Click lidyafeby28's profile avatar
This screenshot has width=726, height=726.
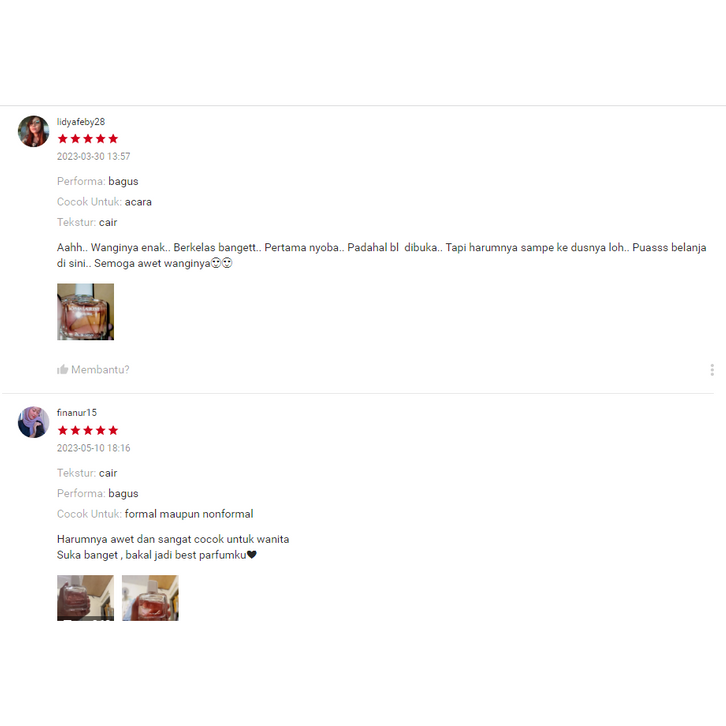(x=33, y=131)
